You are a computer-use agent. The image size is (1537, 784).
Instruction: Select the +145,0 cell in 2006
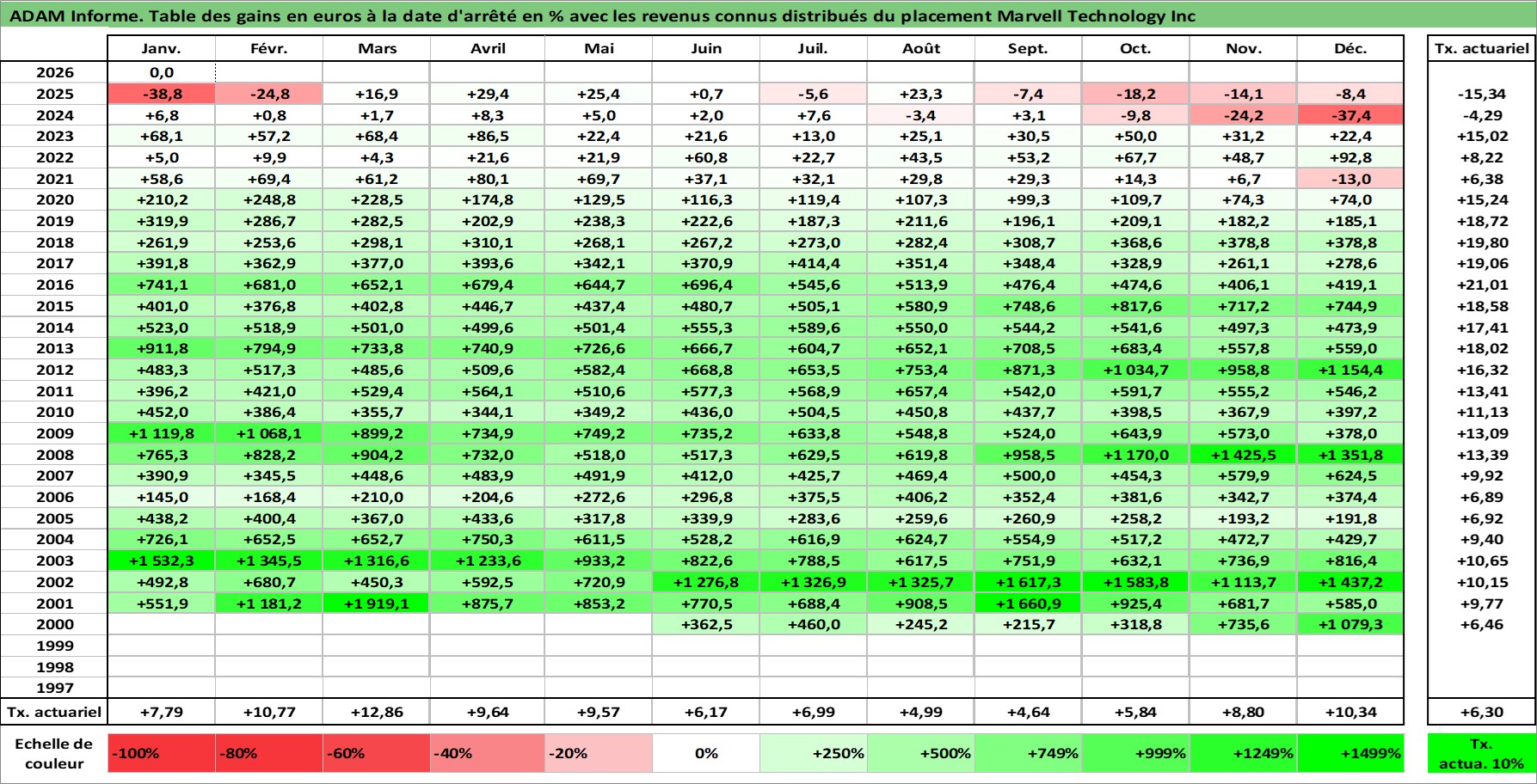point(162,497)
